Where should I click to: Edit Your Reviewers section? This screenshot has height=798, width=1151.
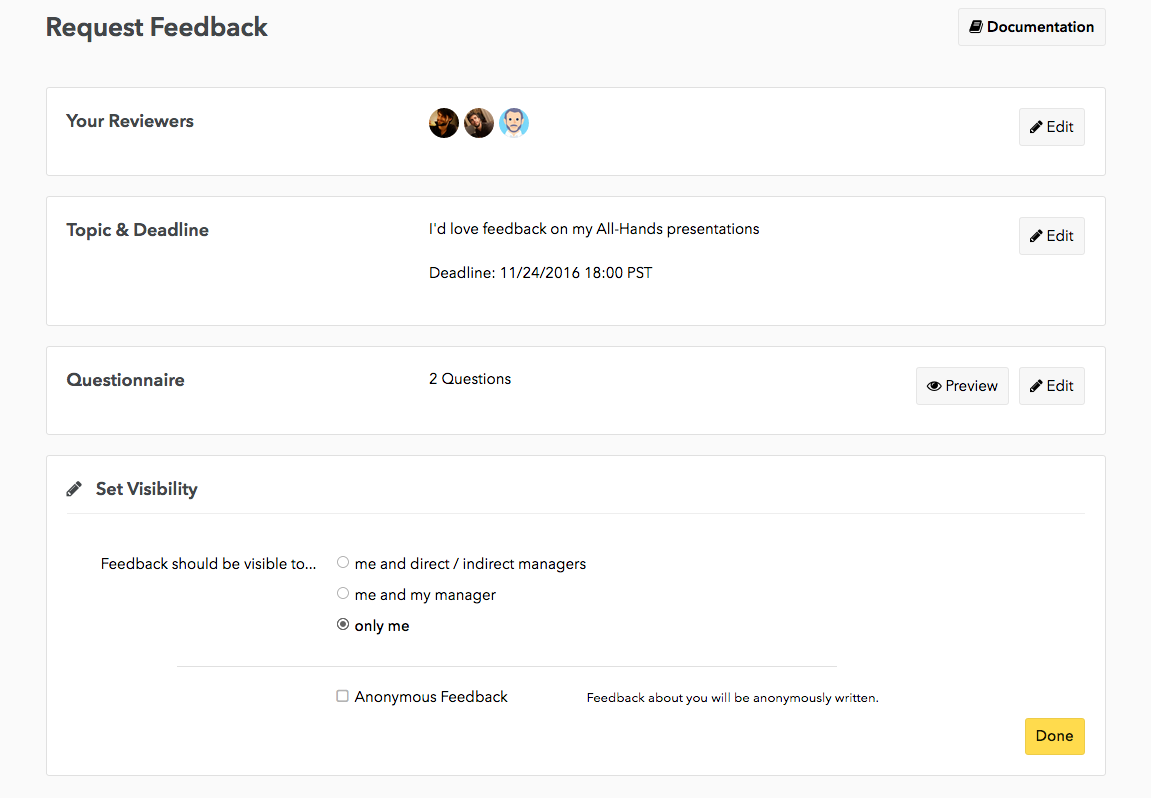click(x=1051, y=127)
